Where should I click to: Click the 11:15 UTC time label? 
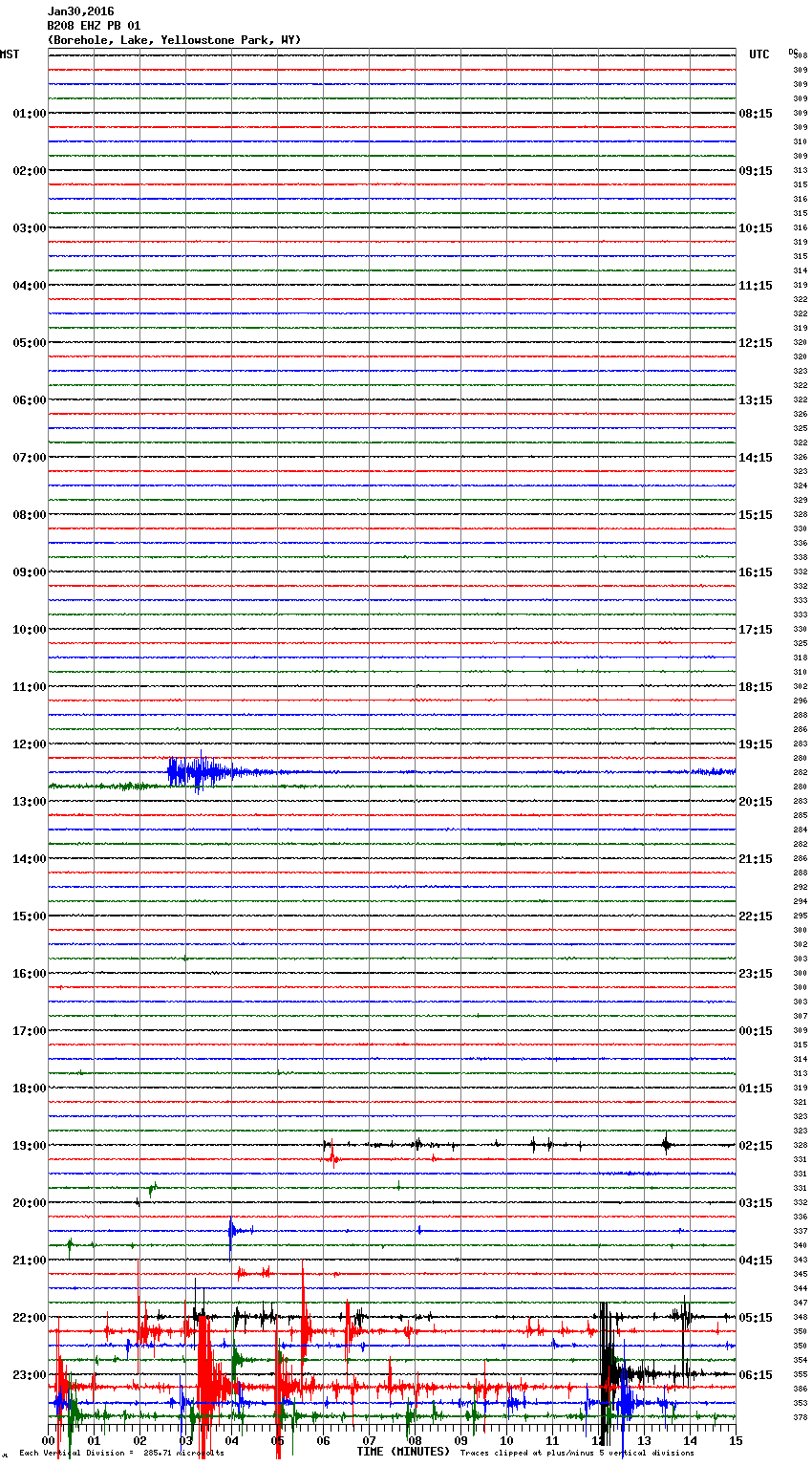(x=756, y=286)
